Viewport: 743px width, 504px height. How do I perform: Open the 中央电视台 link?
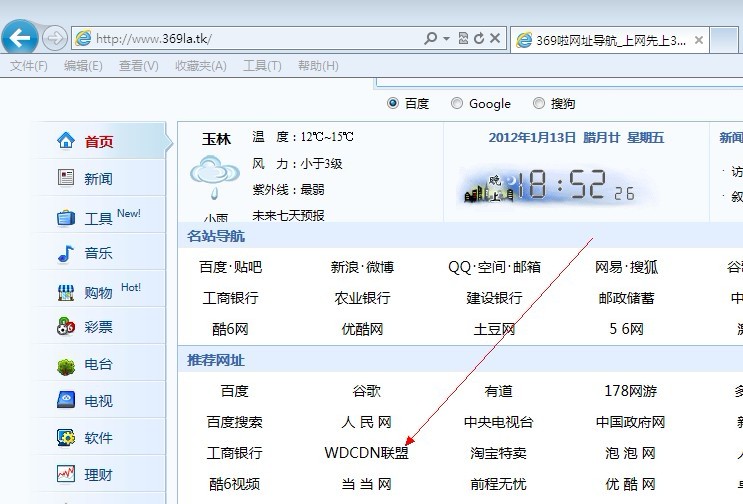pyautogui.click(x=498, y=422)
